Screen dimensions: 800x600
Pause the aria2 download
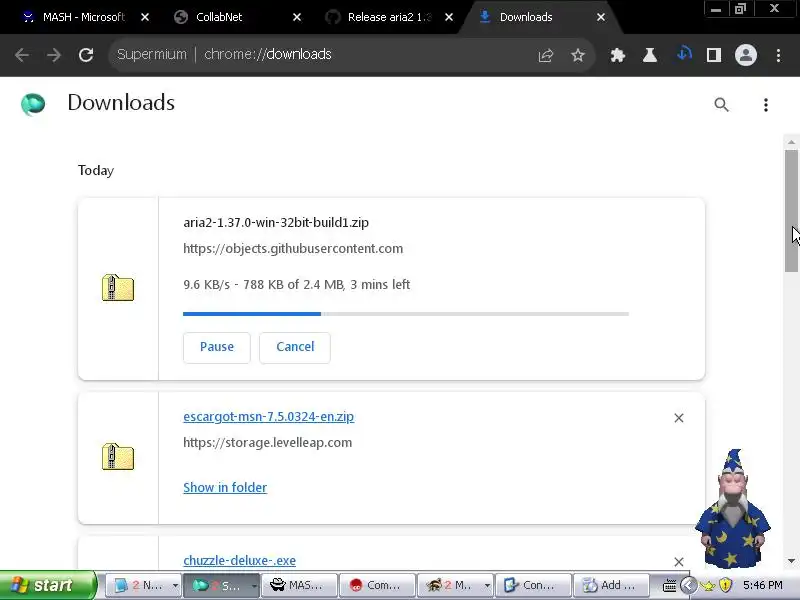pos(217,347)
